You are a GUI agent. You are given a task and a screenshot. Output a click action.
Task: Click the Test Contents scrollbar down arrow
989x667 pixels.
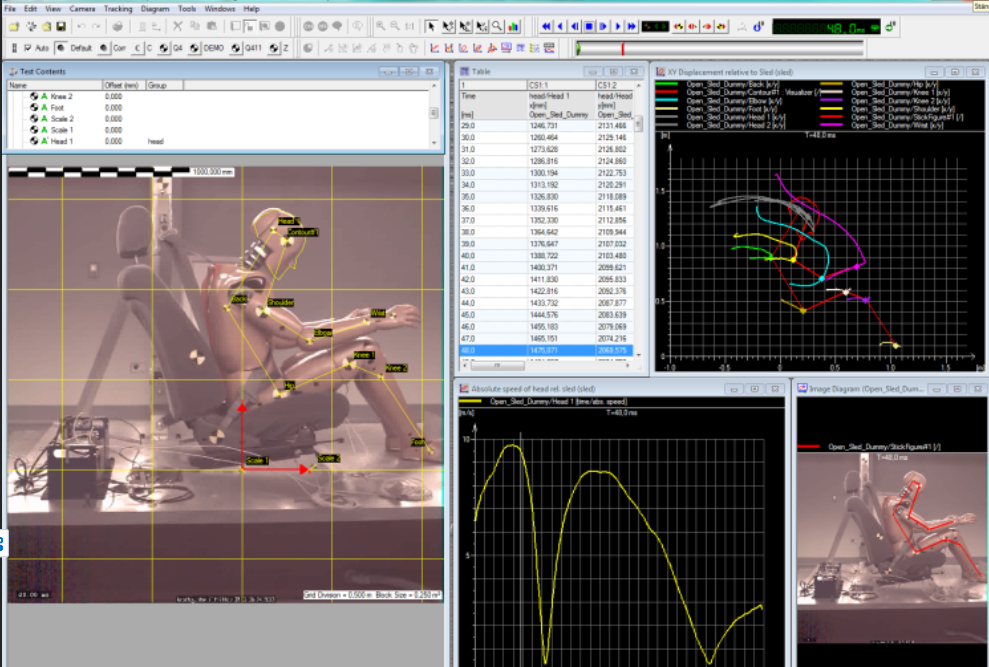tap(434, 143)
